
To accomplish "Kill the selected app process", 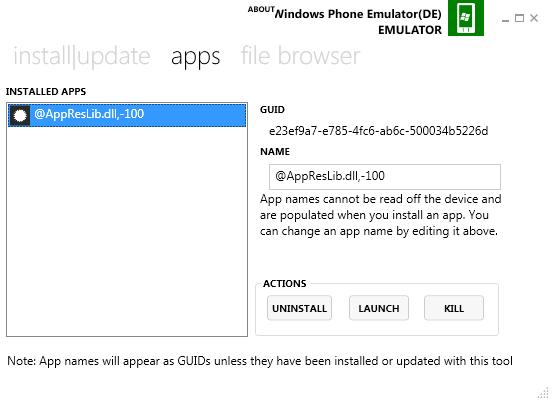I will pos(454,308).
